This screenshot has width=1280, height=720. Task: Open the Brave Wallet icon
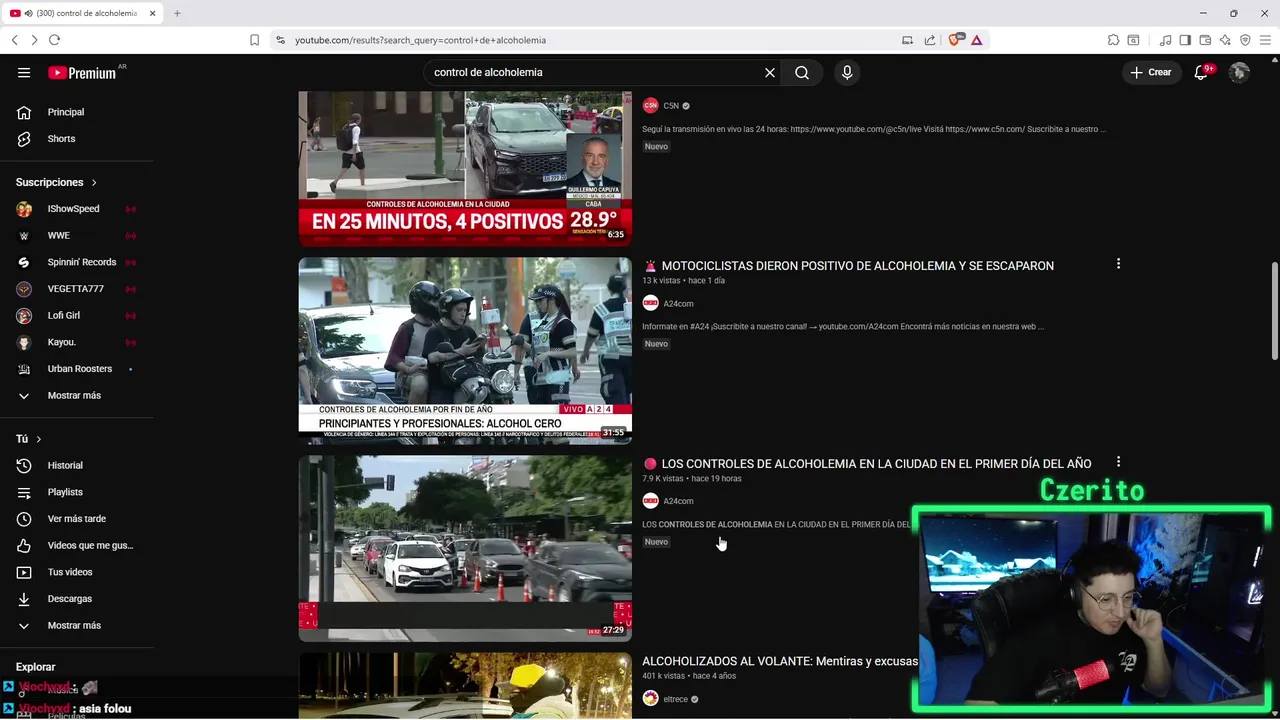(x=1205, y=40)
